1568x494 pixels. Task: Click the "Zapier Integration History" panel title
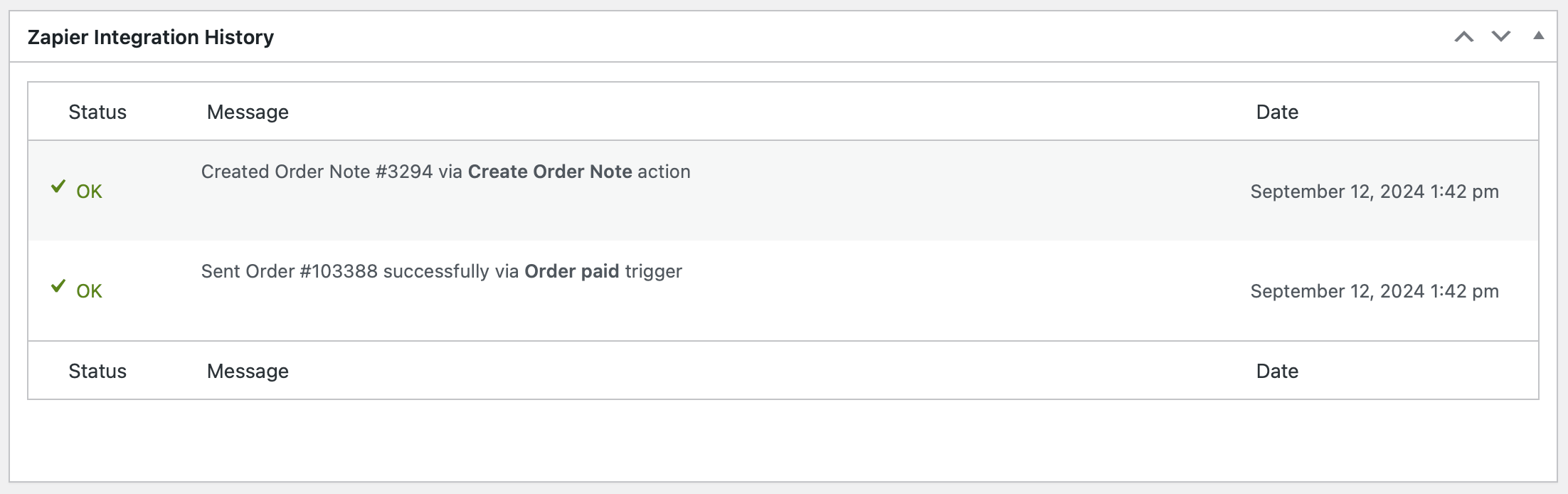click(151, 37)
